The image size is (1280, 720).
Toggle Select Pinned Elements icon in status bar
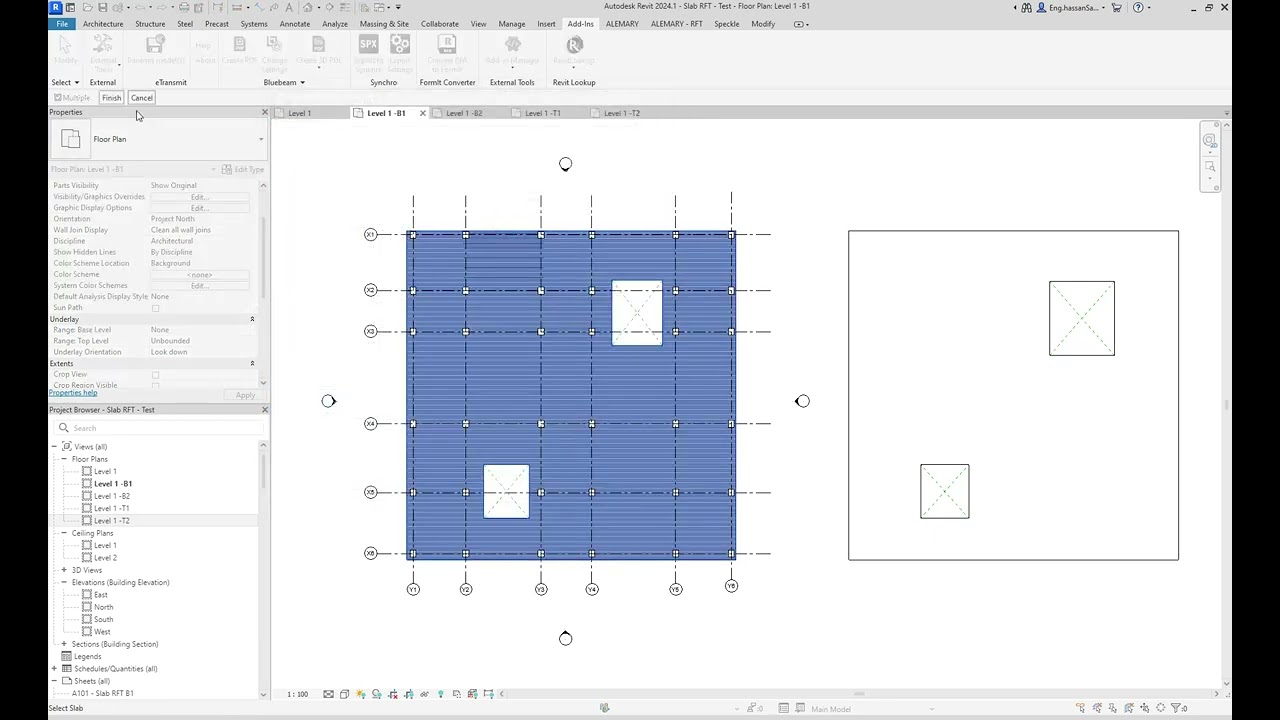pos(1112,708)
